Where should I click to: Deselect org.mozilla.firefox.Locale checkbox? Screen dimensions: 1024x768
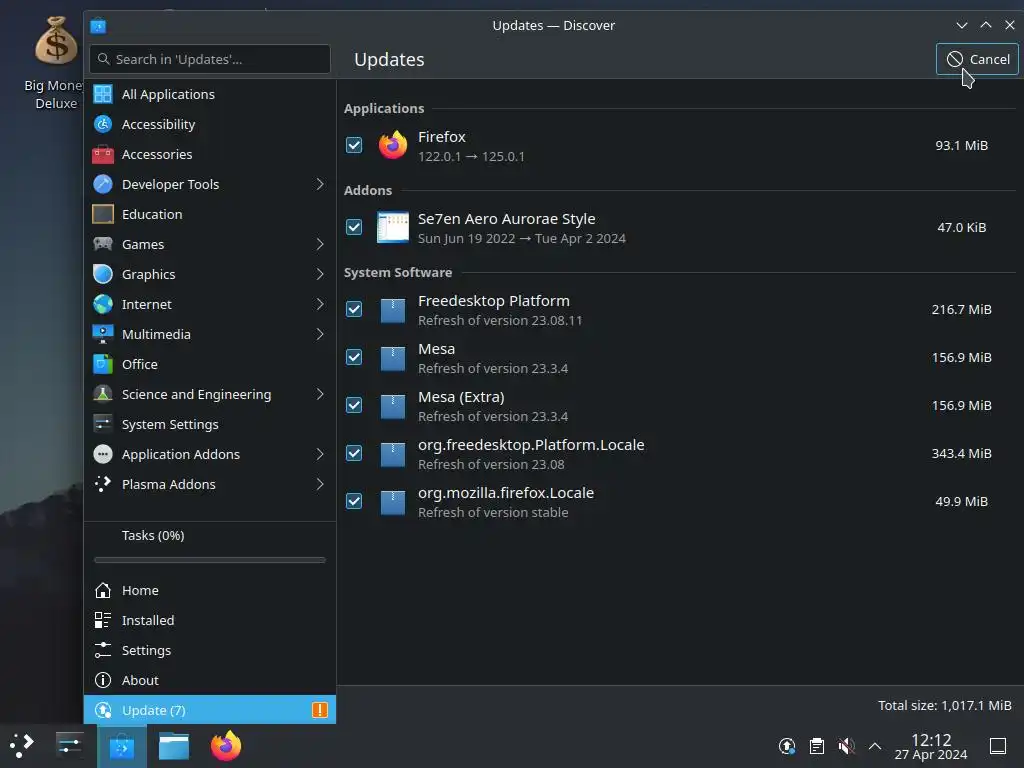point(354,502)
